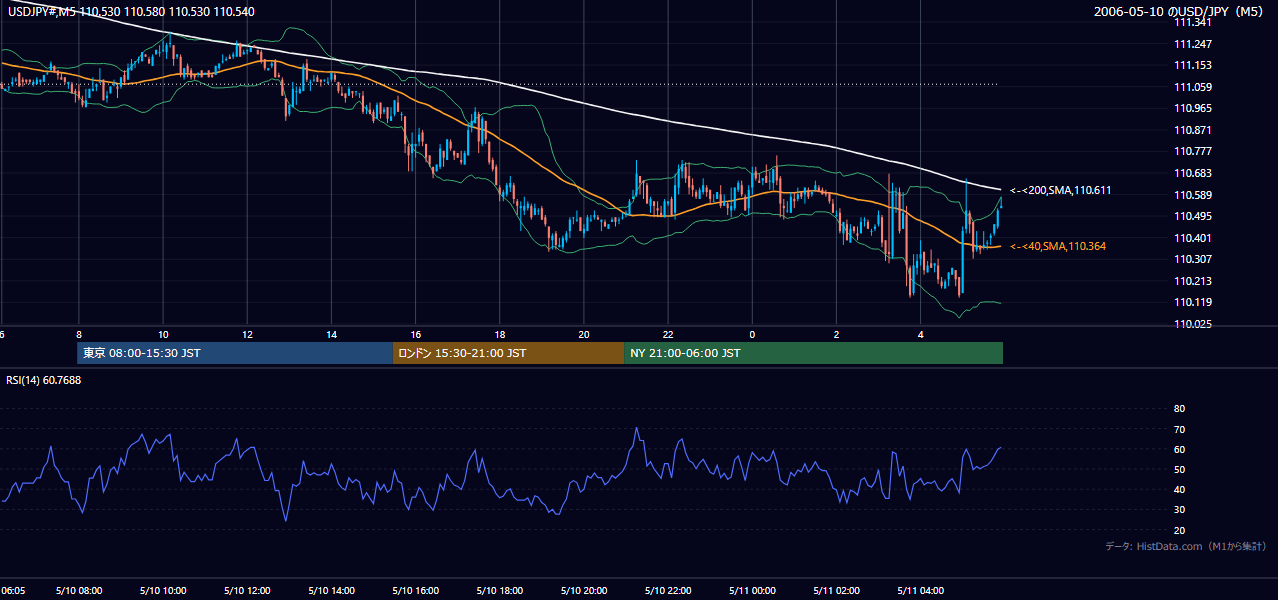Select the 2006-05-10 のUSD/JPY (M5) header

pyautogui.click(x=1179, y=11)
